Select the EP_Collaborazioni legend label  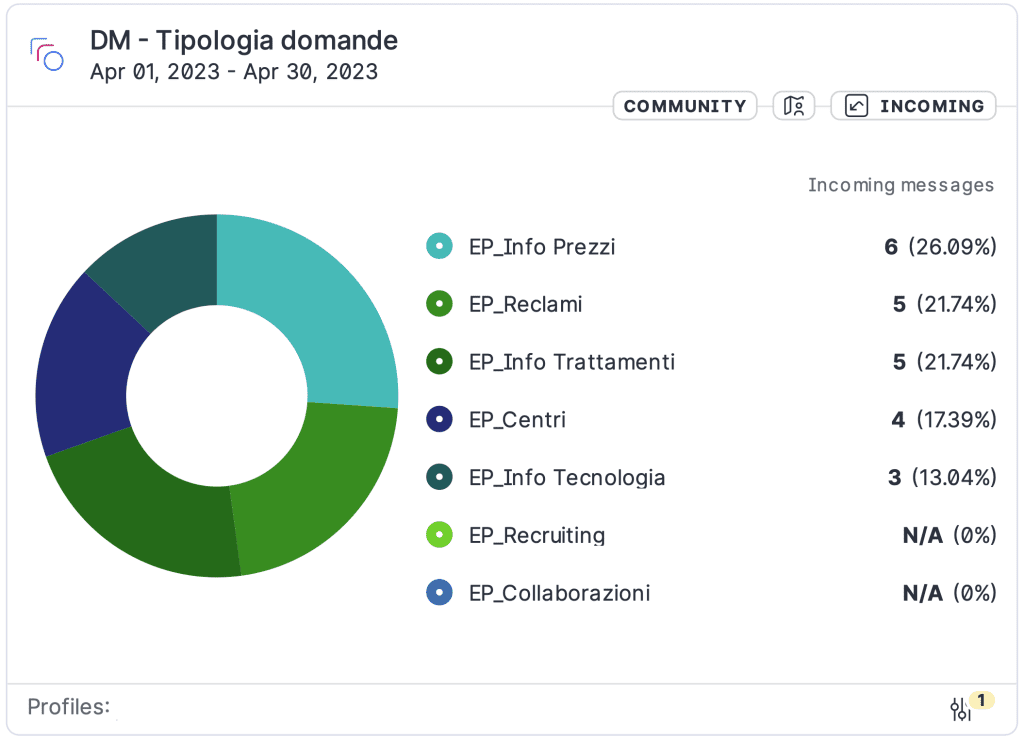(x=560, y=593)
